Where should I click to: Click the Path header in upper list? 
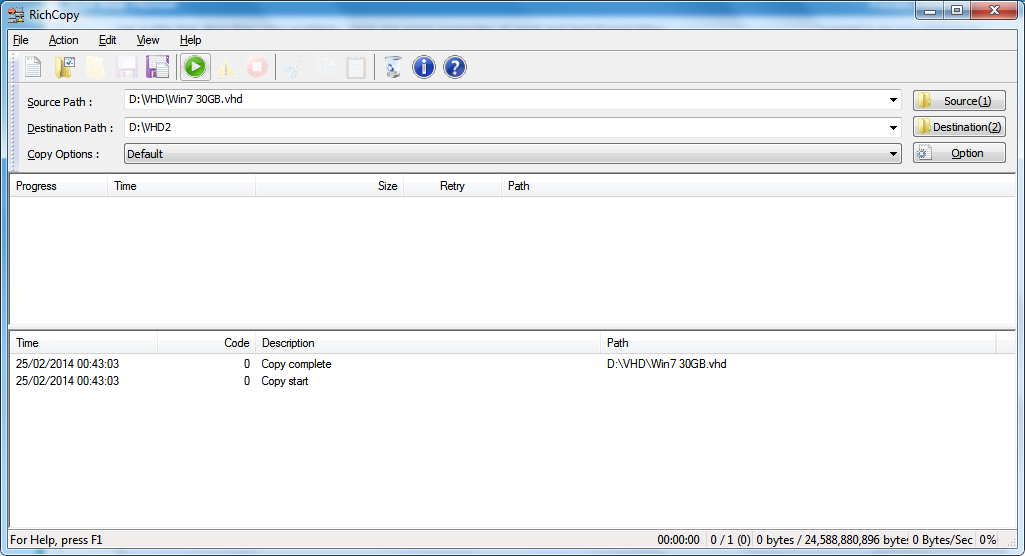(x=758, y=186)
